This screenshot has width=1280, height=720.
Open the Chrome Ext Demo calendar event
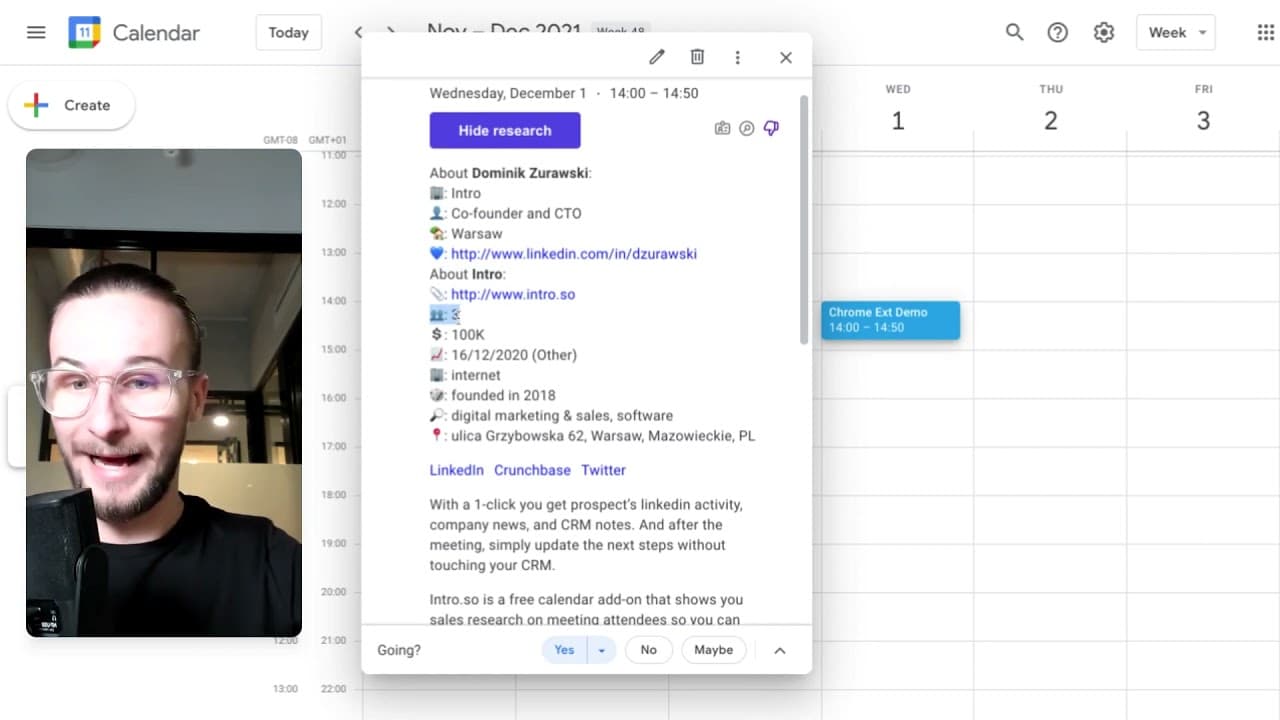(x=890, y=320)
